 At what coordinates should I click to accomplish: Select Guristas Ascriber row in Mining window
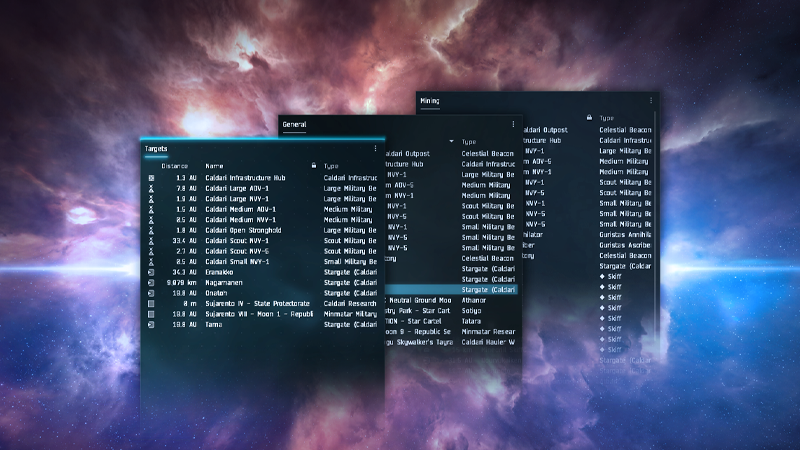[x=587, y=245]
